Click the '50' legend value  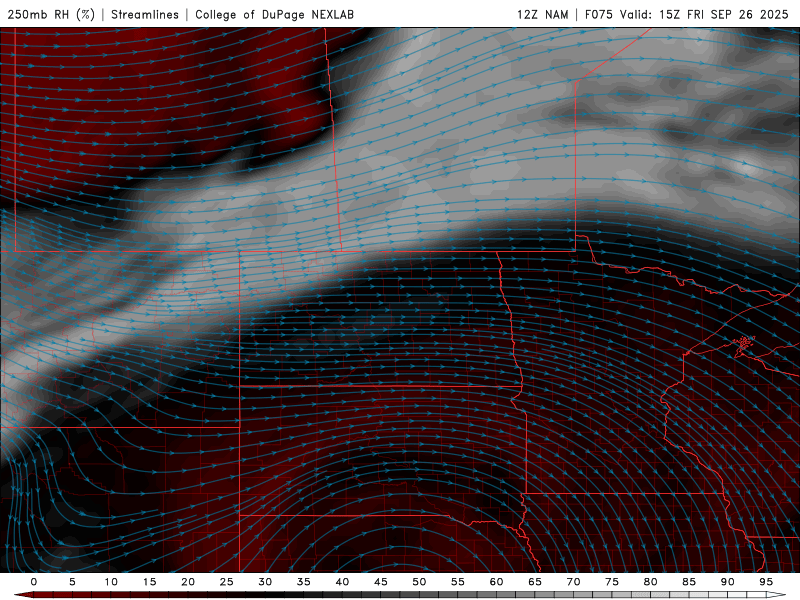click(419, 582)
